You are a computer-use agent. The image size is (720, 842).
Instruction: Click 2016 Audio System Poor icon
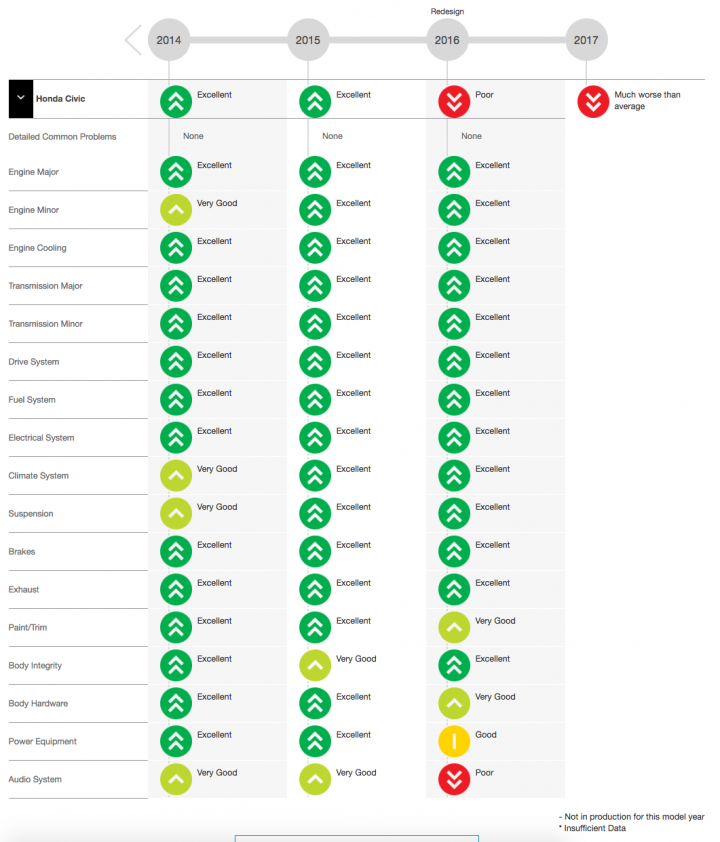pos(454,779)
